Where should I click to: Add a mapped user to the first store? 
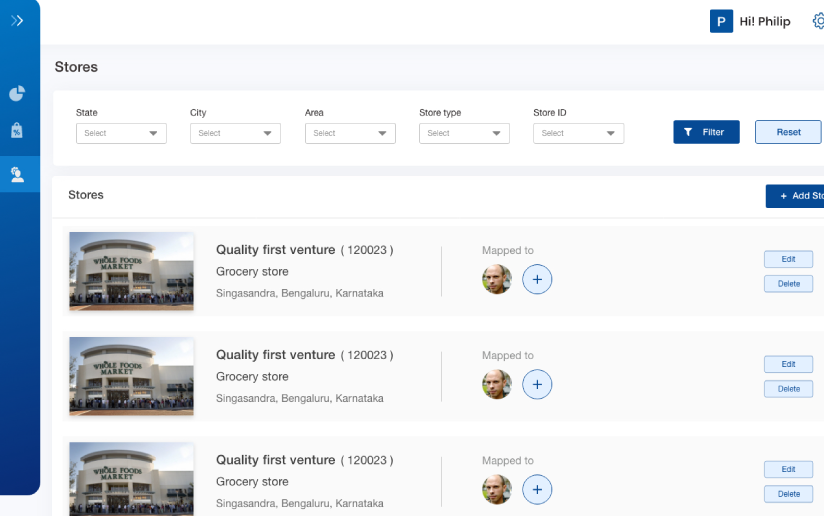pos(537,280)
